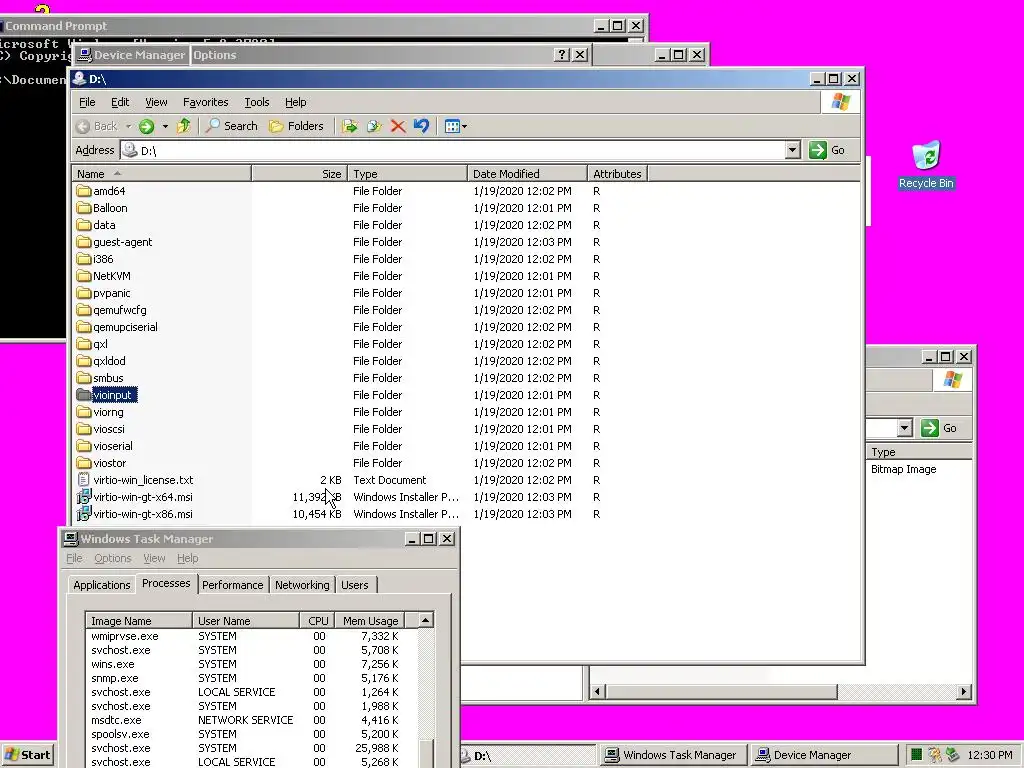Image resolution: width=1024 pixels, height=768 pixels.
Task: Select the wmiprvse.exe process row
Action: click(251, 635)
